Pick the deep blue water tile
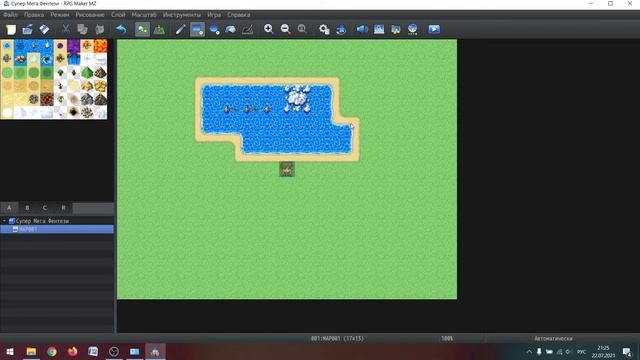This screenshot has height=360, width=640. click(20, 46)
